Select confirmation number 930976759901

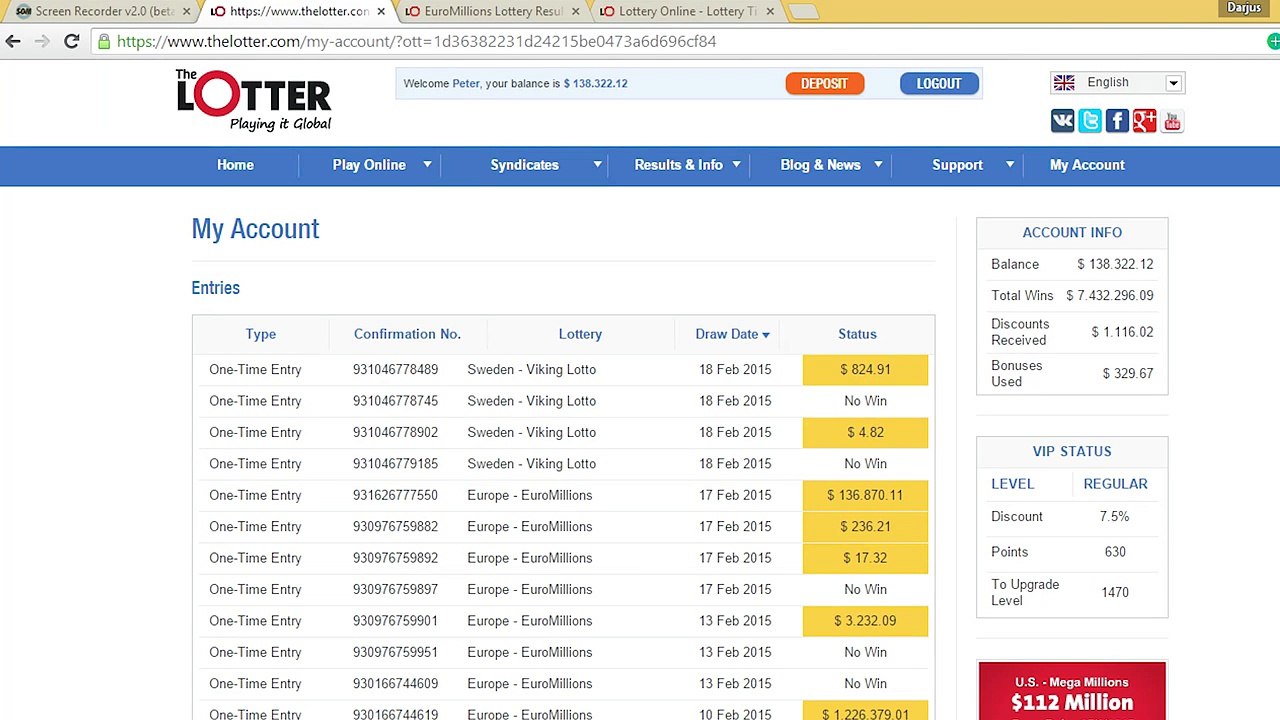pyautogui.click(x=395, y=621)
